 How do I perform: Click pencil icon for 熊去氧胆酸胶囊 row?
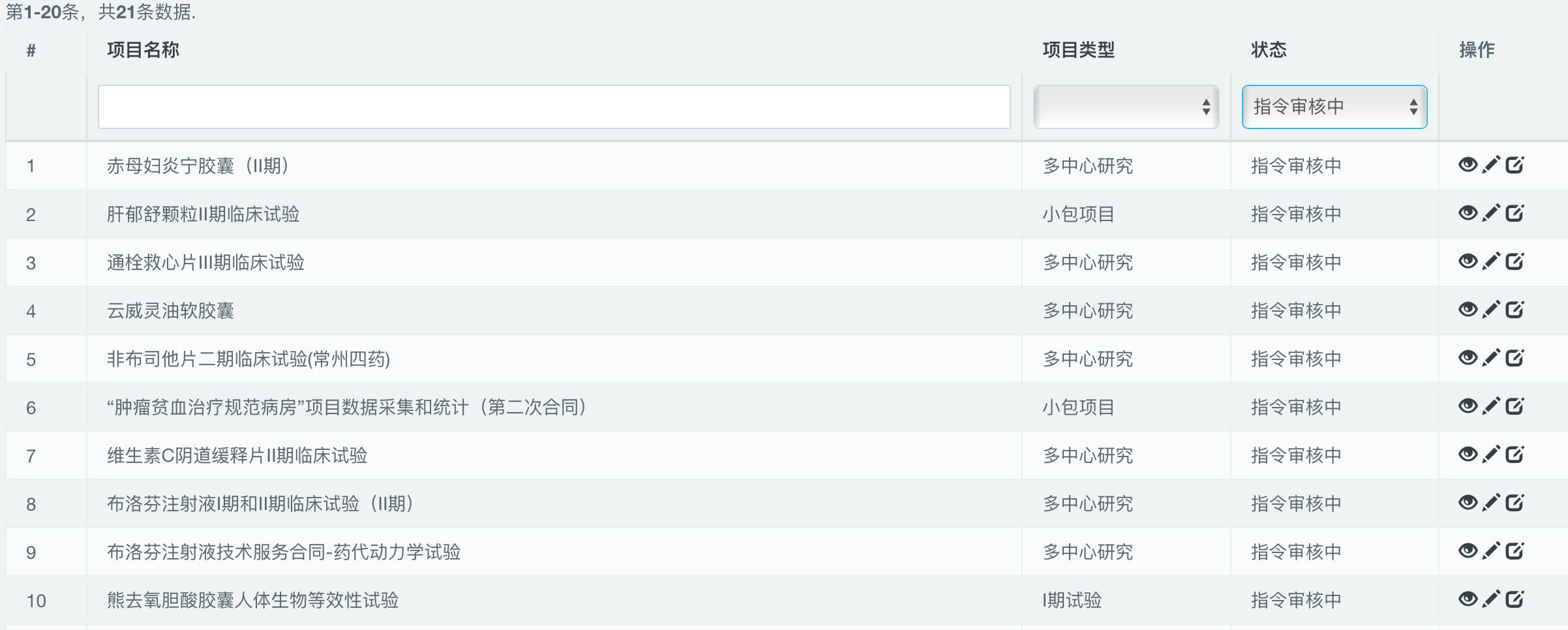pyautogui.click(x=1491, y=599)
